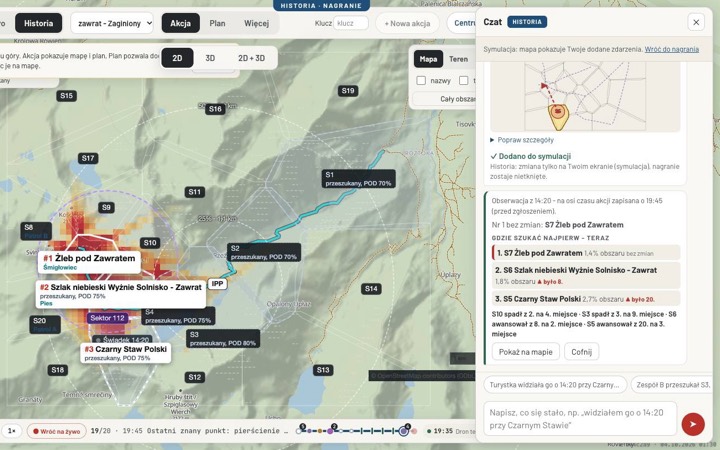720x450 pixels.
Task: Click the S18 sector marker on map
Action: coord(58,370)
